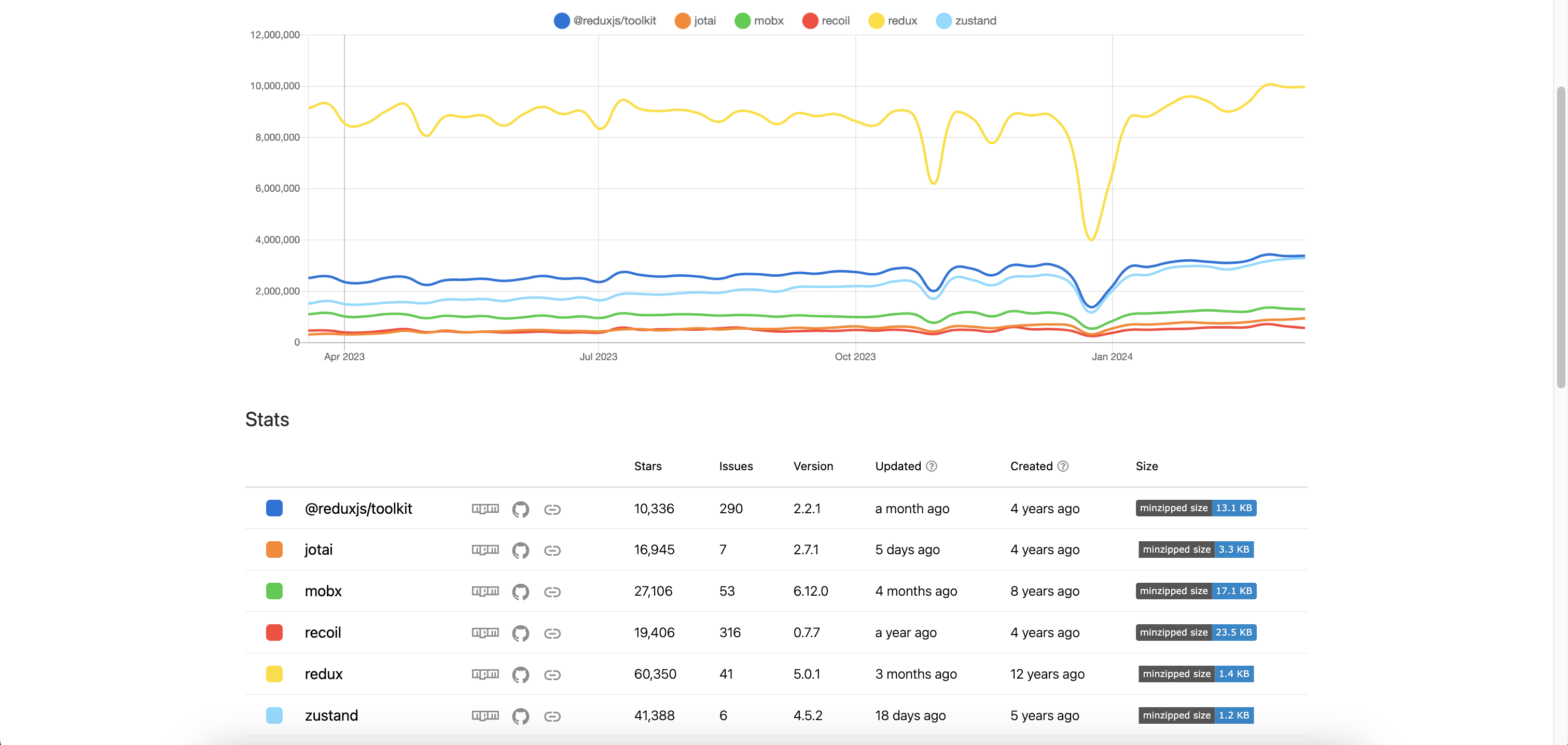
Task: Click help icon next to Updated
Action: tap(931, 466)
